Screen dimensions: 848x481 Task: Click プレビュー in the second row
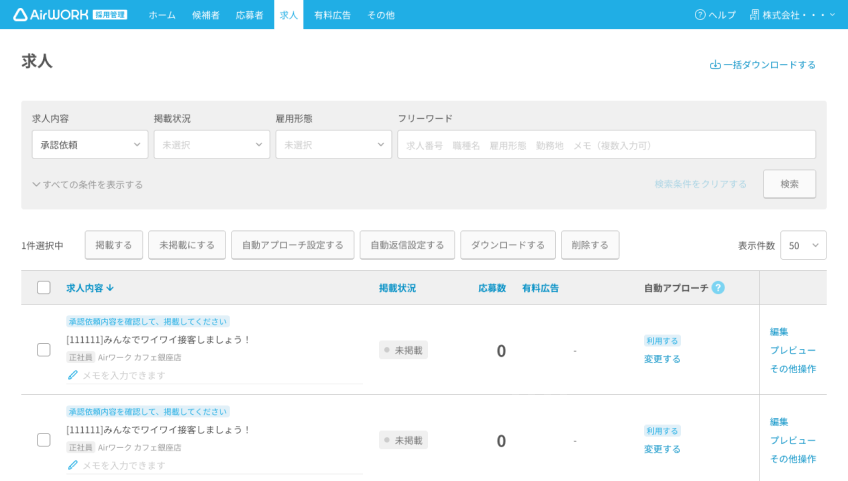pyautogui.click(x=793, y=440)
